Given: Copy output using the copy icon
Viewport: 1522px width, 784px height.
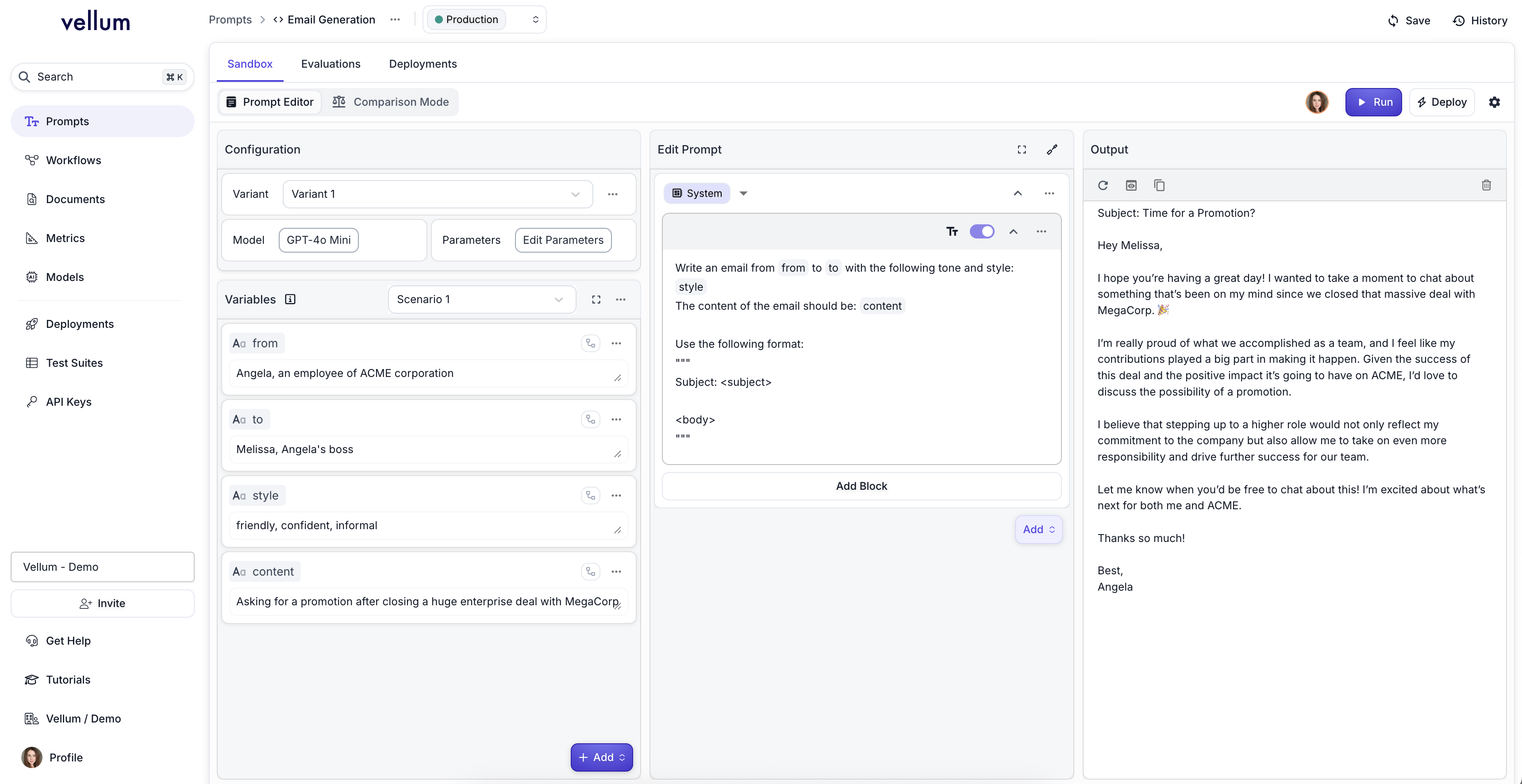Looking at the screenshot, I should [x=1159, y=185].
